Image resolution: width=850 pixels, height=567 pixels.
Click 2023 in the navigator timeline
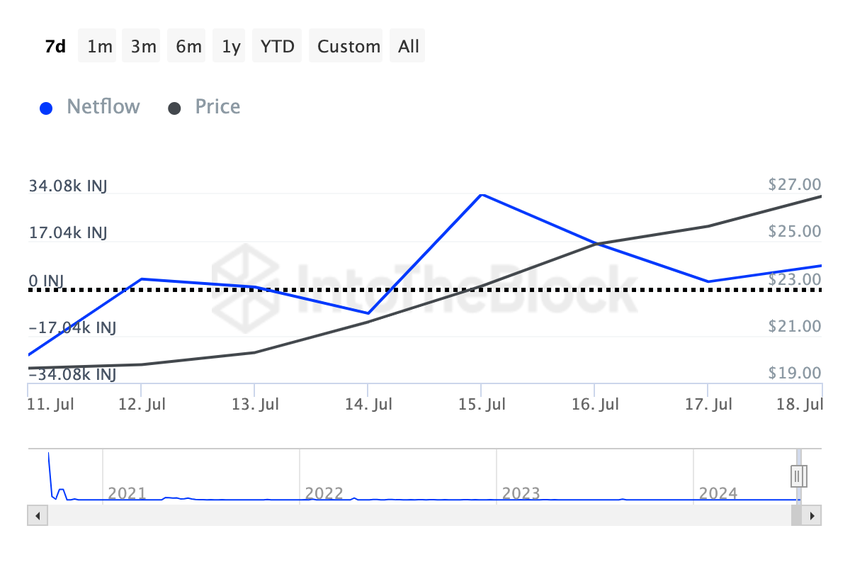click(521, 493)
